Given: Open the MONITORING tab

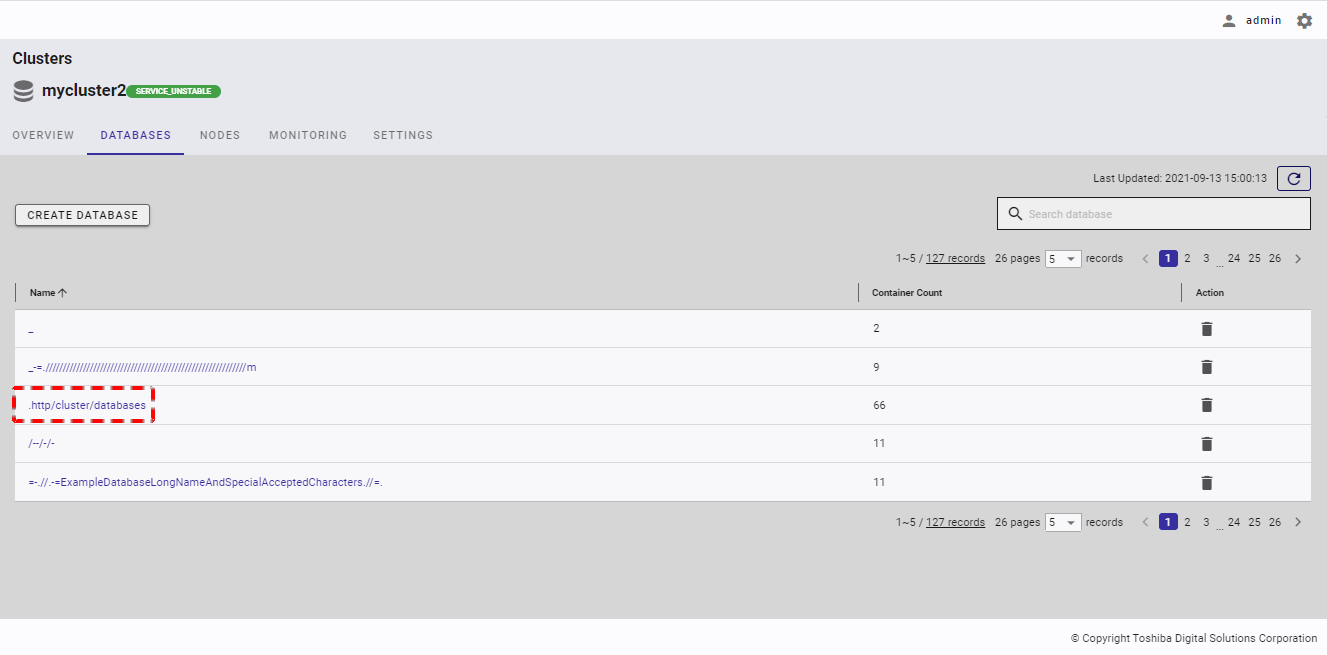Looking at the screenshot, I should 308,135.
